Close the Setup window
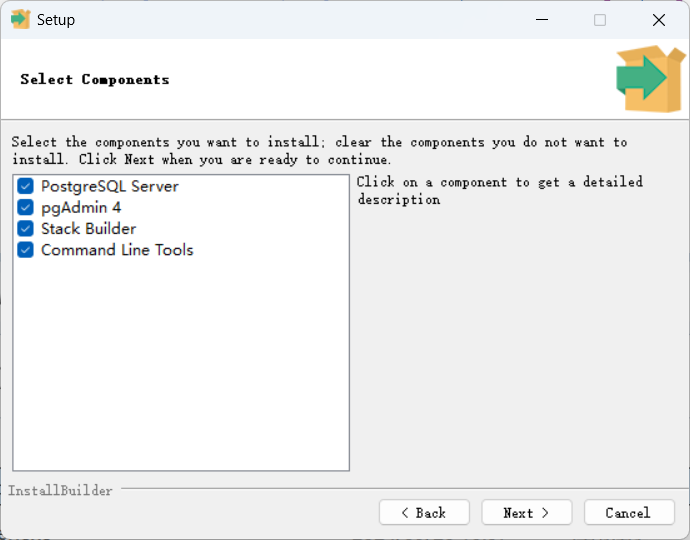690x540 pixels. 659,20
